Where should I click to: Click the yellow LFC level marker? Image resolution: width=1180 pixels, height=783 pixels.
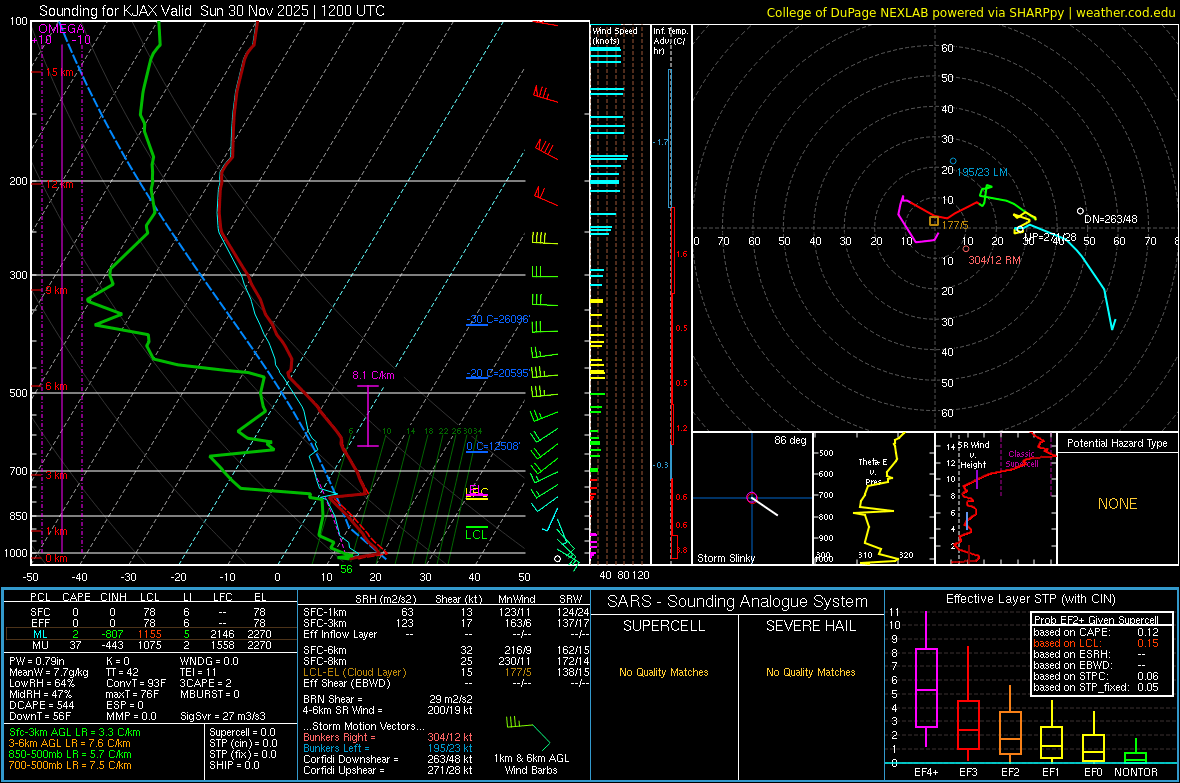[x=477, y=492]
